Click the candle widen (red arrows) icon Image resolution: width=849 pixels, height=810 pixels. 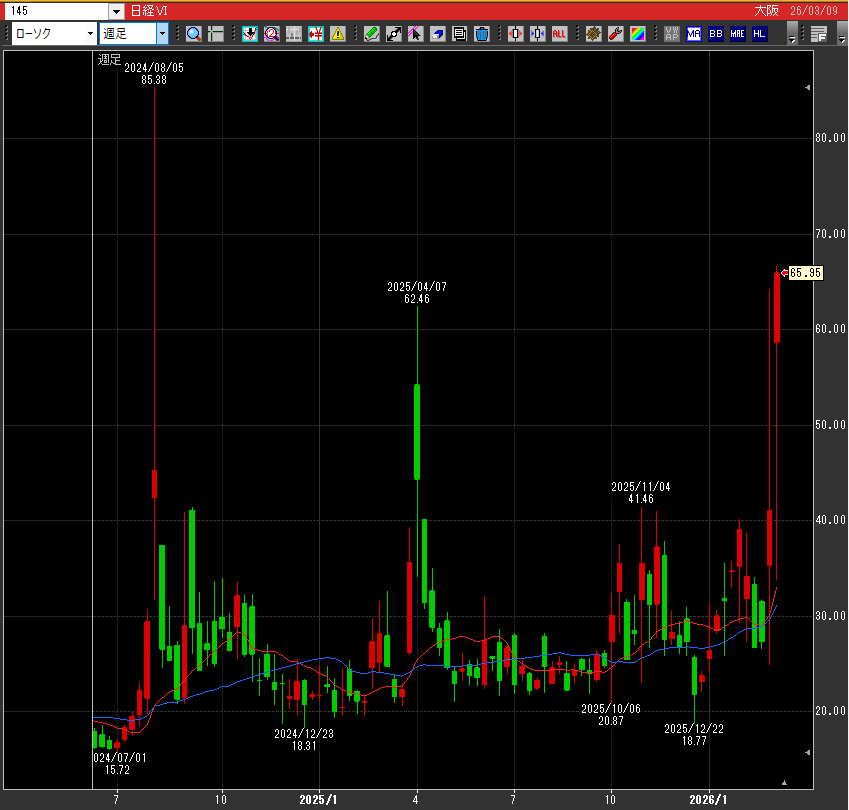515,34
